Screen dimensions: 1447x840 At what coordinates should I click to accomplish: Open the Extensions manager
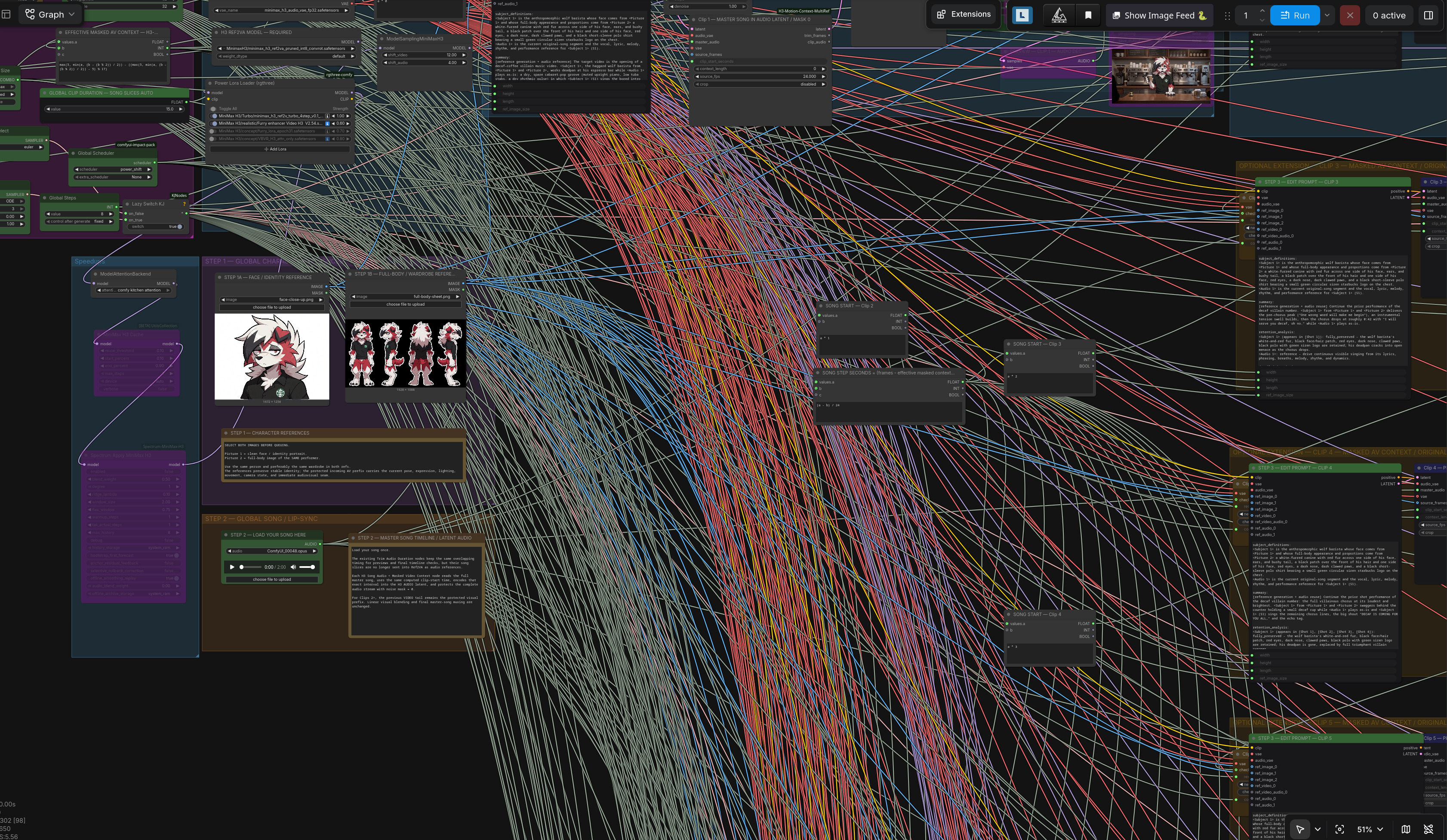tap(964, 14)
